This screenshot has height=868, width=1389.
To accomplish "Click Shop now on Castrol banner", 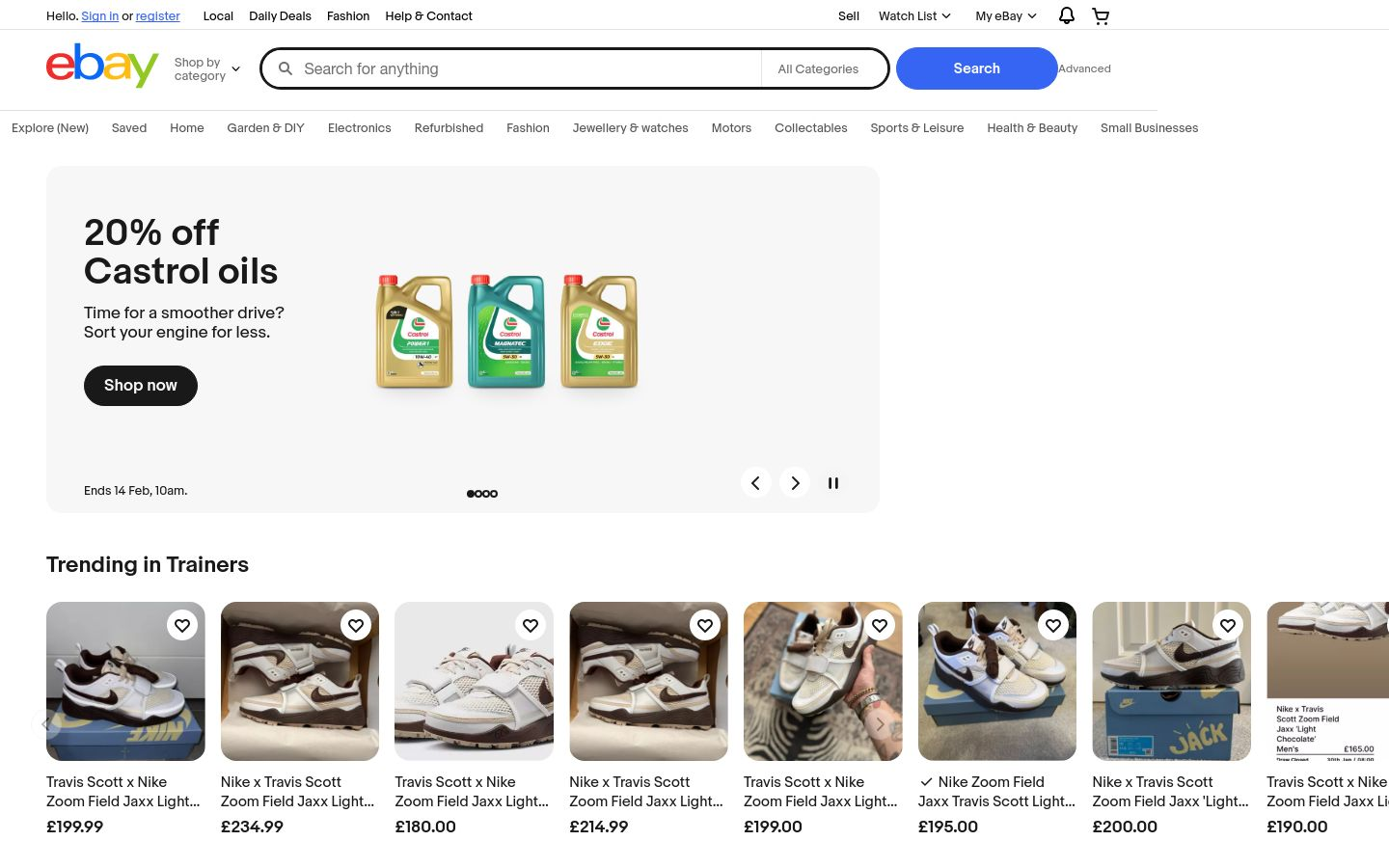I will (x=141, y=386).
